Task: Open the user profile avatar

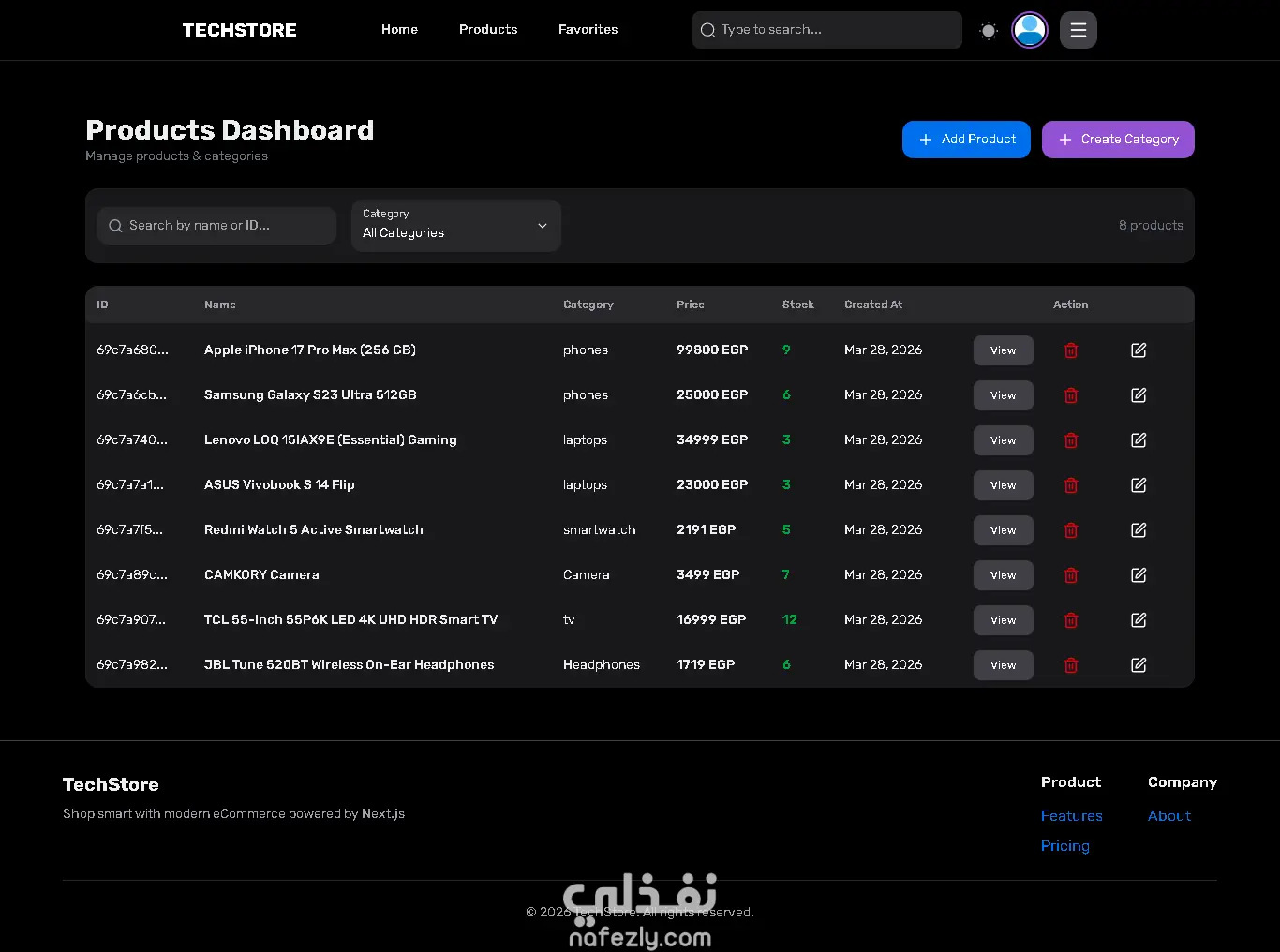Action: click(1030, 30)
